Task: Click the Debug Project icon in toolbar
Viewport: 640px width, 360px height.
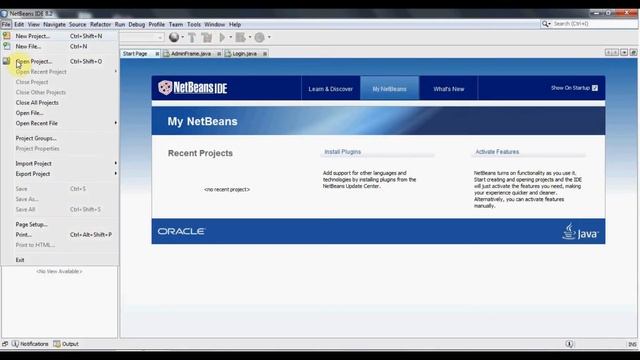Action: [240, 38]
